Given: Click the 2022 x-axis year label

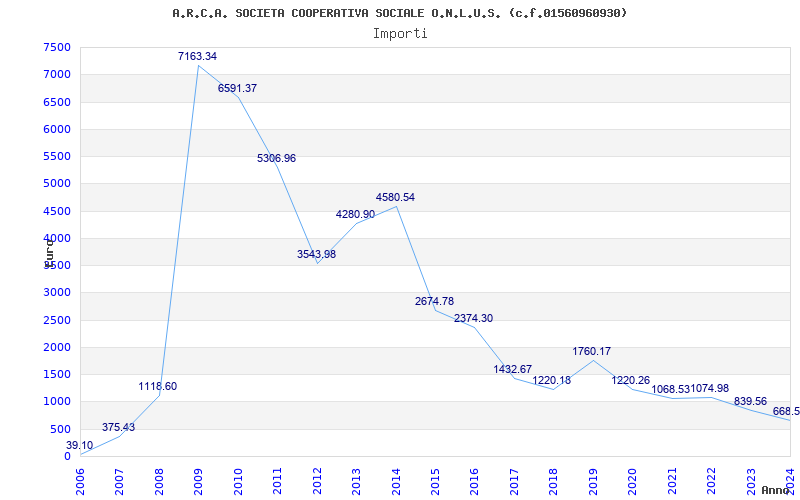Looking at the screenshot, I should pyautogui.click(x=712, y=481).
